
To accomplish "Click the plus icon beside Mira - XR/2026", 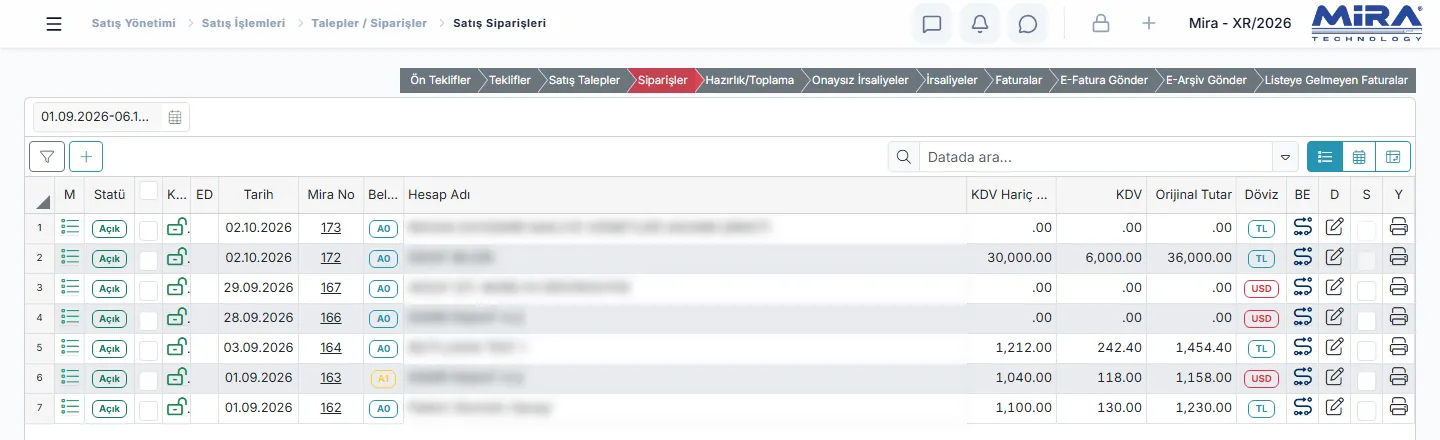I will tap(1149, 23).
